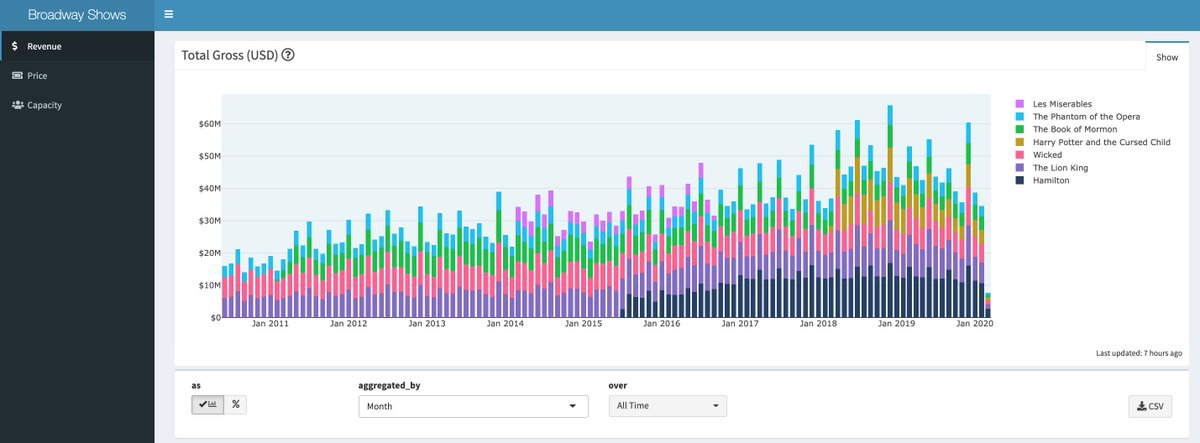This screenshot has height=443, width=1200.
Task: Toggle the Hamilton legend color swatch
Action: click(x=1019, y=181)
